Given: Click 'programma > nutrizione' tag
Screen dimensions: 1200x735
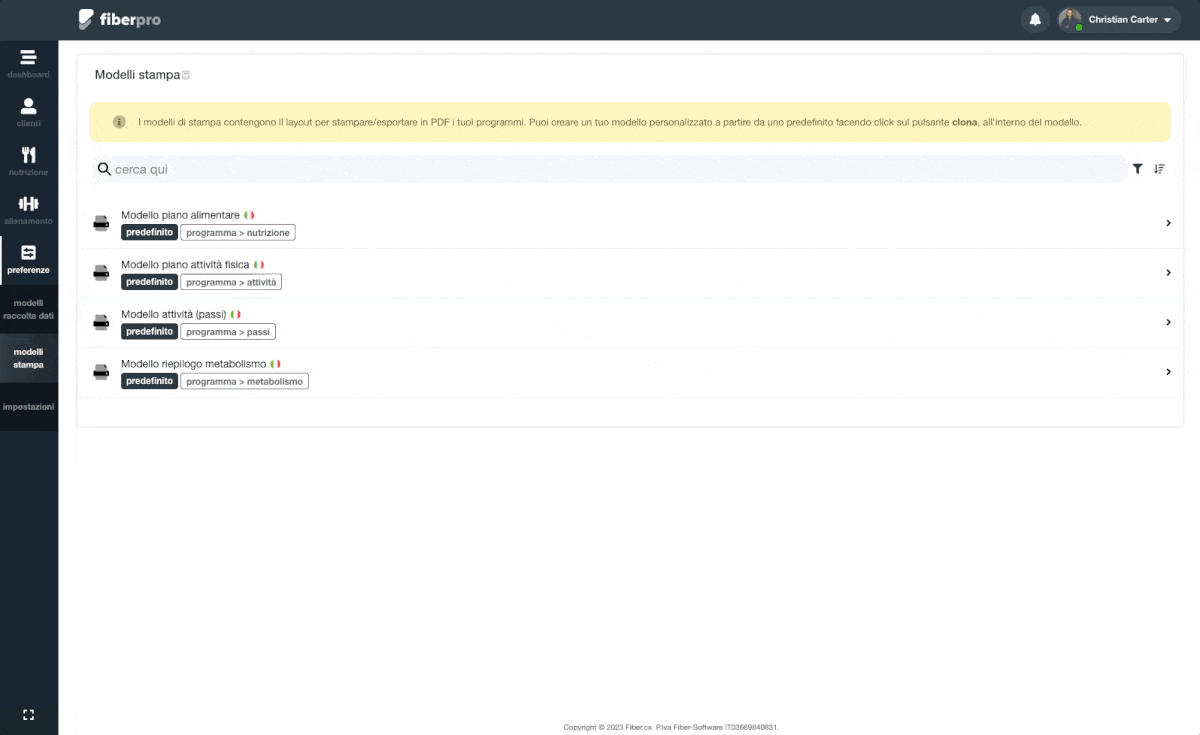Looking at the screenshot, I should click(238, 232).
